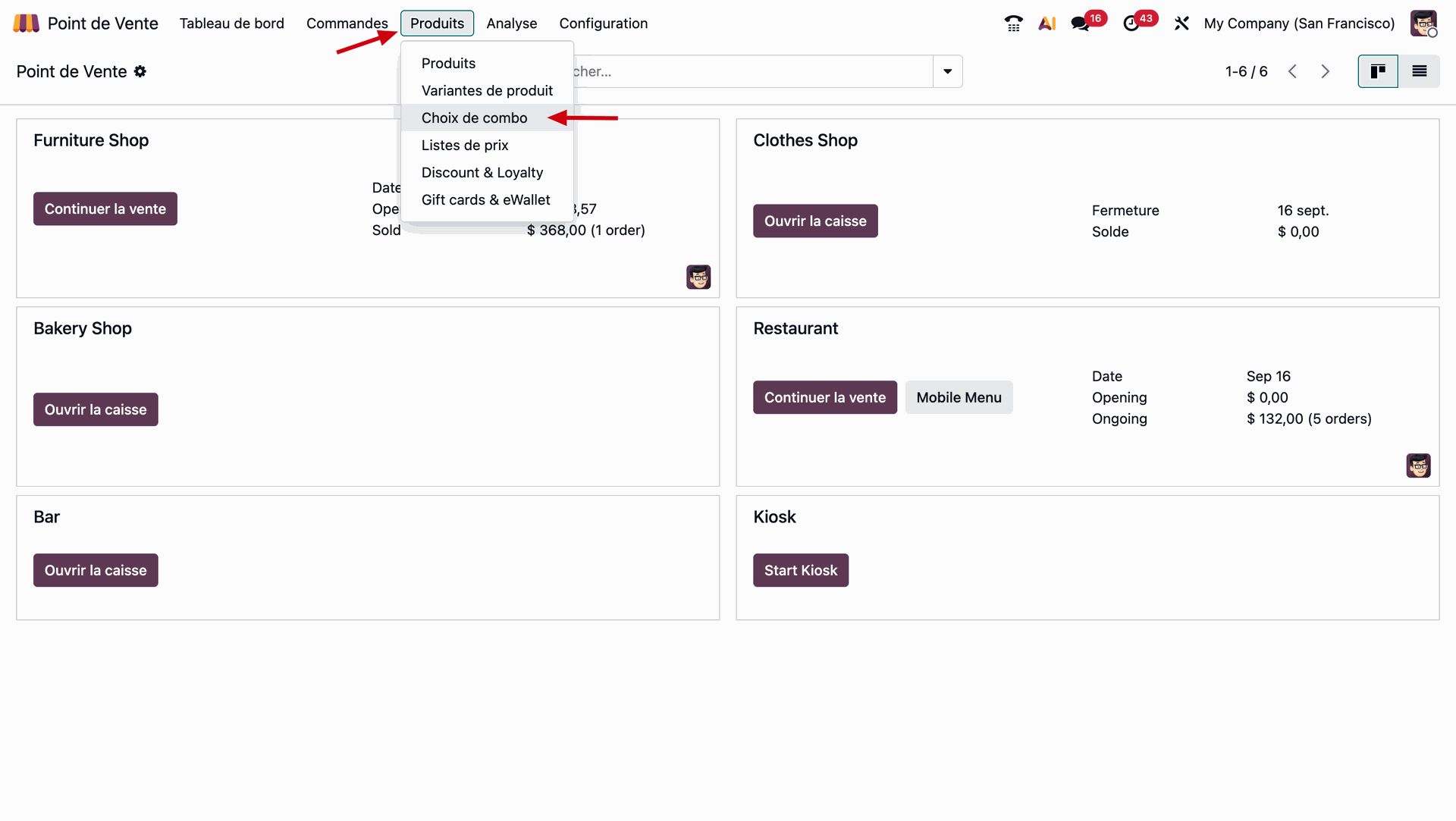Image resolution: width=1456 pixels, height=821 pixels.
Task: Select My Company (San Francisco) switcher
Action: pyautogui.click(x=1299, y=24)
